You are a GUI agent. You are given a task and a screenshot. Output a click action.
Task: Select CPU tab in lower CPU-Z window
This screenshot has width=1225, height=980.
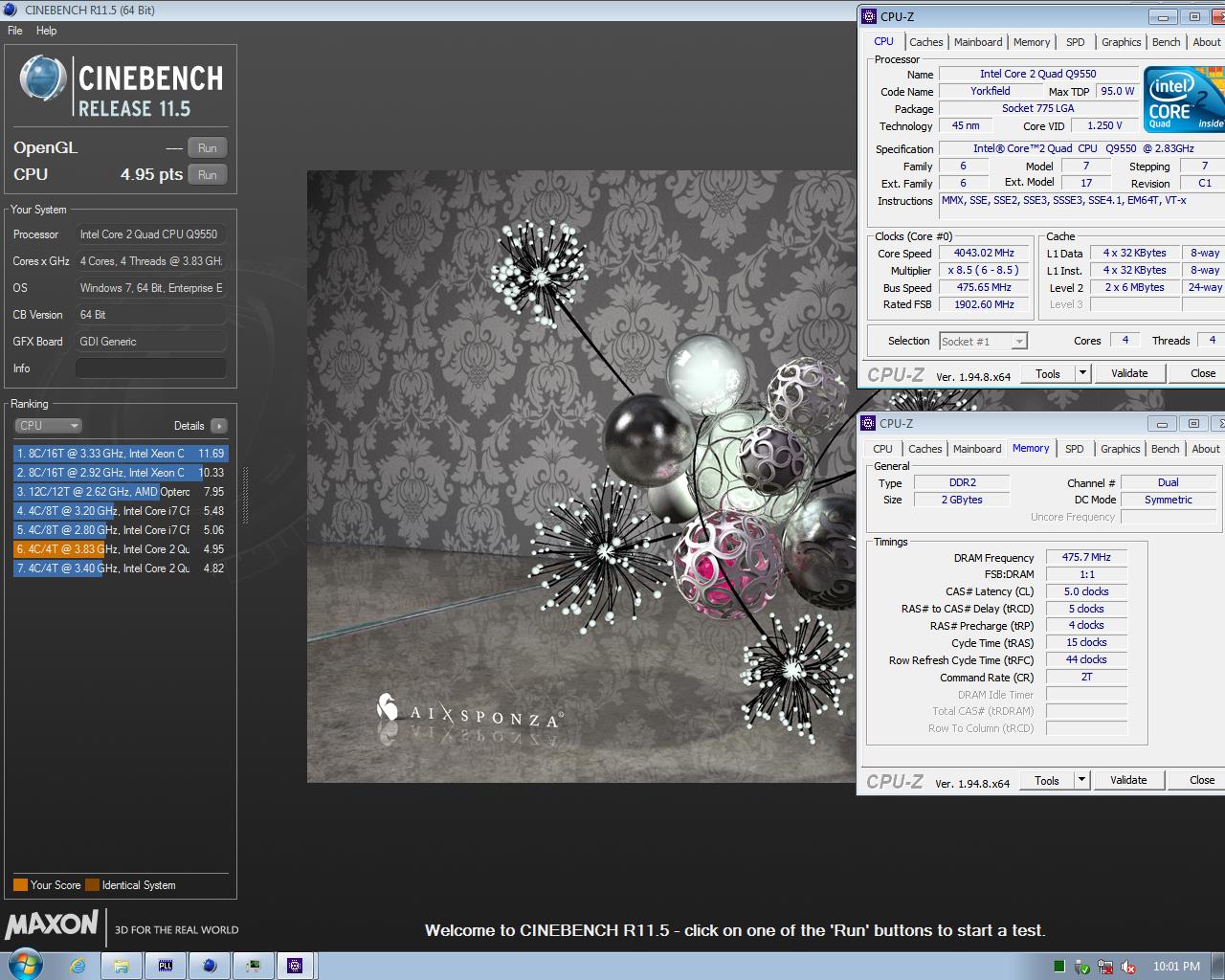coord(882,449)
